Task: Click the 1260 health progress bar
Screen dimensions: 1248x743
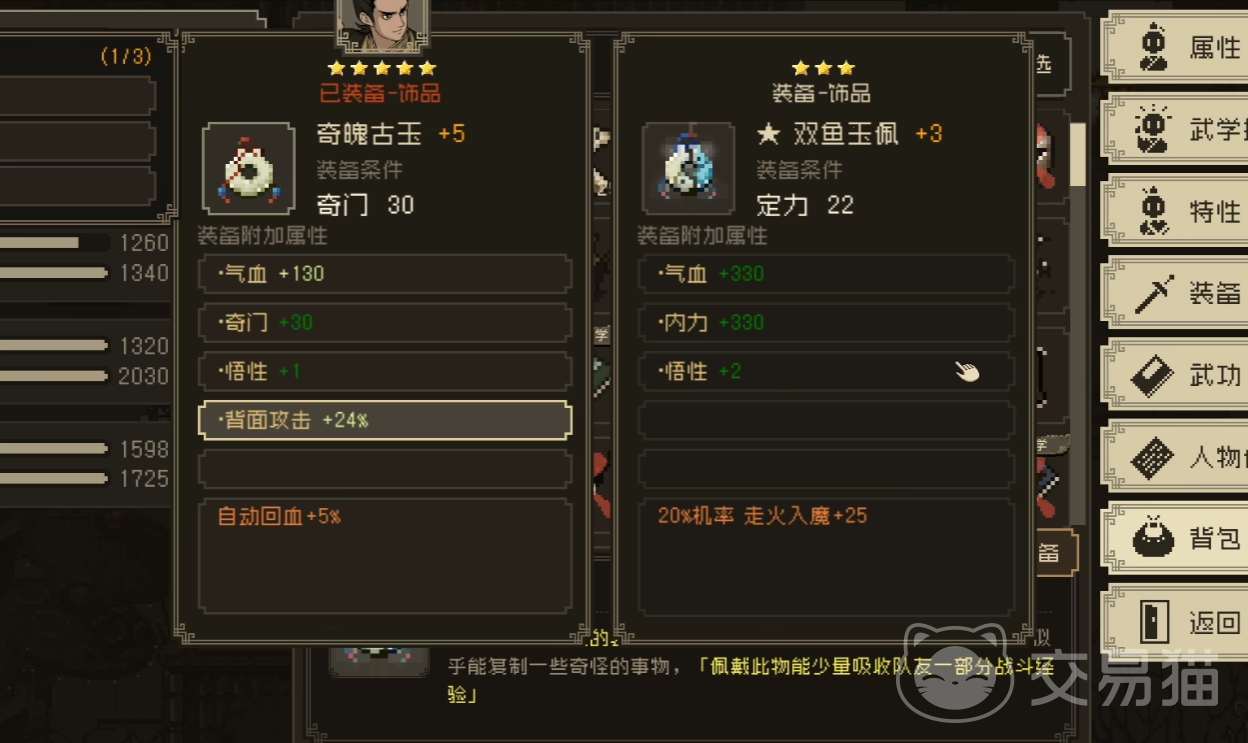Action: (x=55, y=242)
